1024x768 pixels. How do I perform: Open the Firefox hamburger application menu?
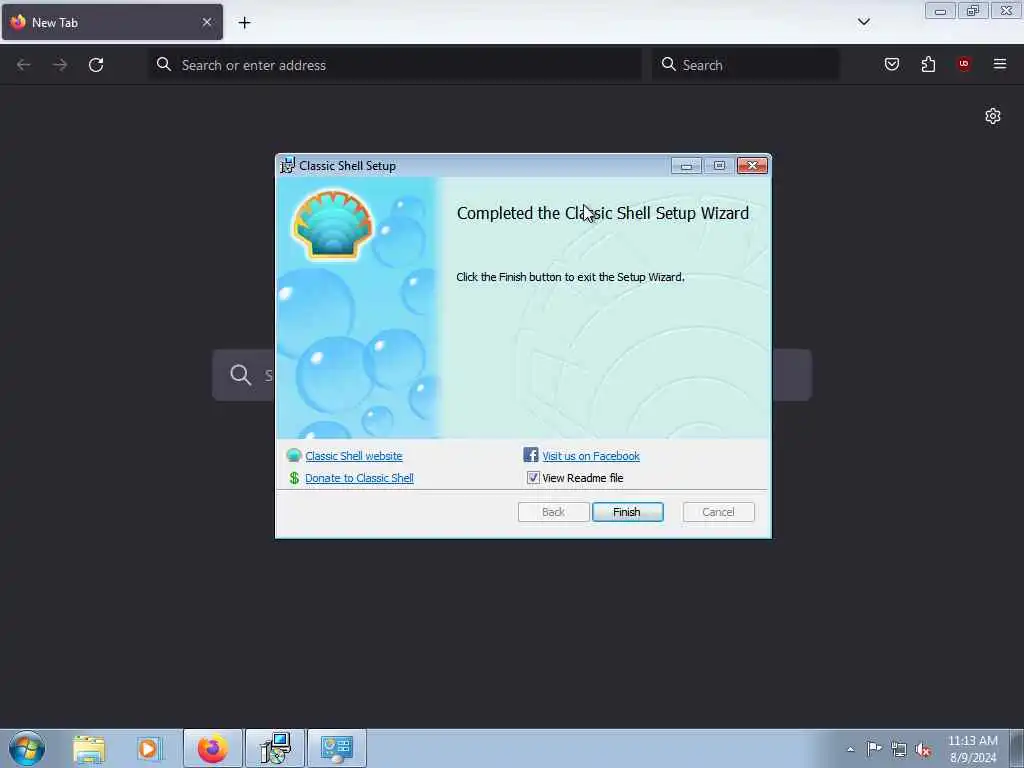click(x=999, y=64)
